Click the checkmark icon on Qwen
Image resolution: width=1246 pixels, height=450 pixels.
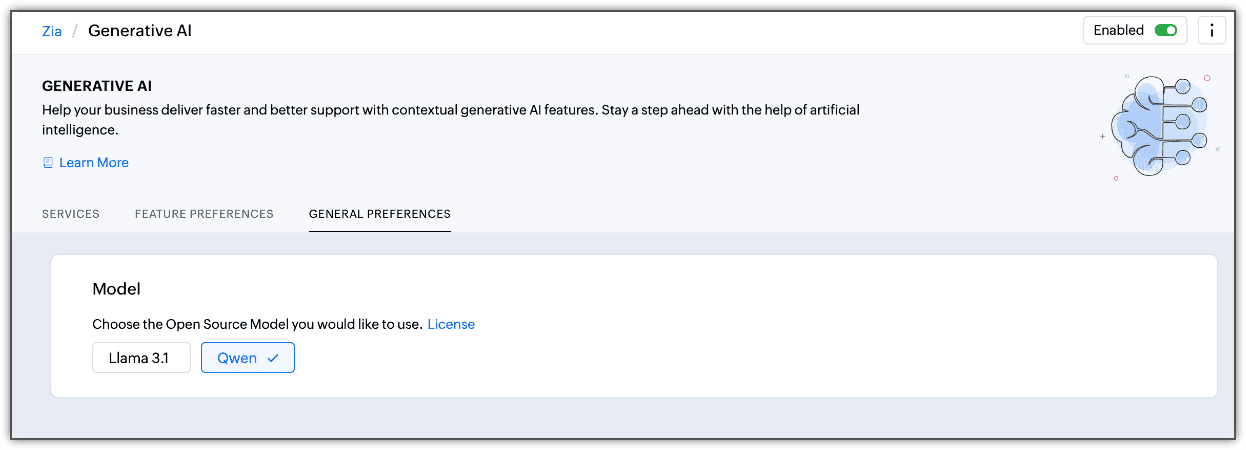(x=273, y=358)
